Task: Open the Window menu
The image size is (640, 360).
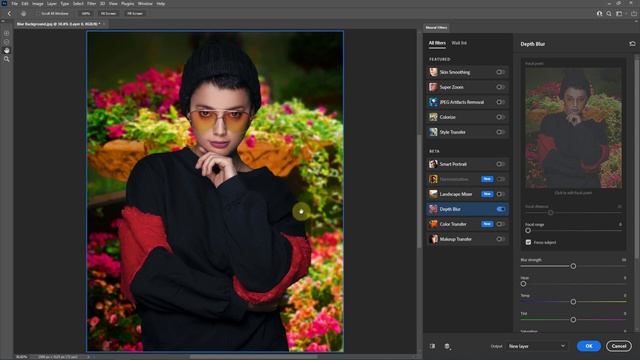Action: [145, 3]
